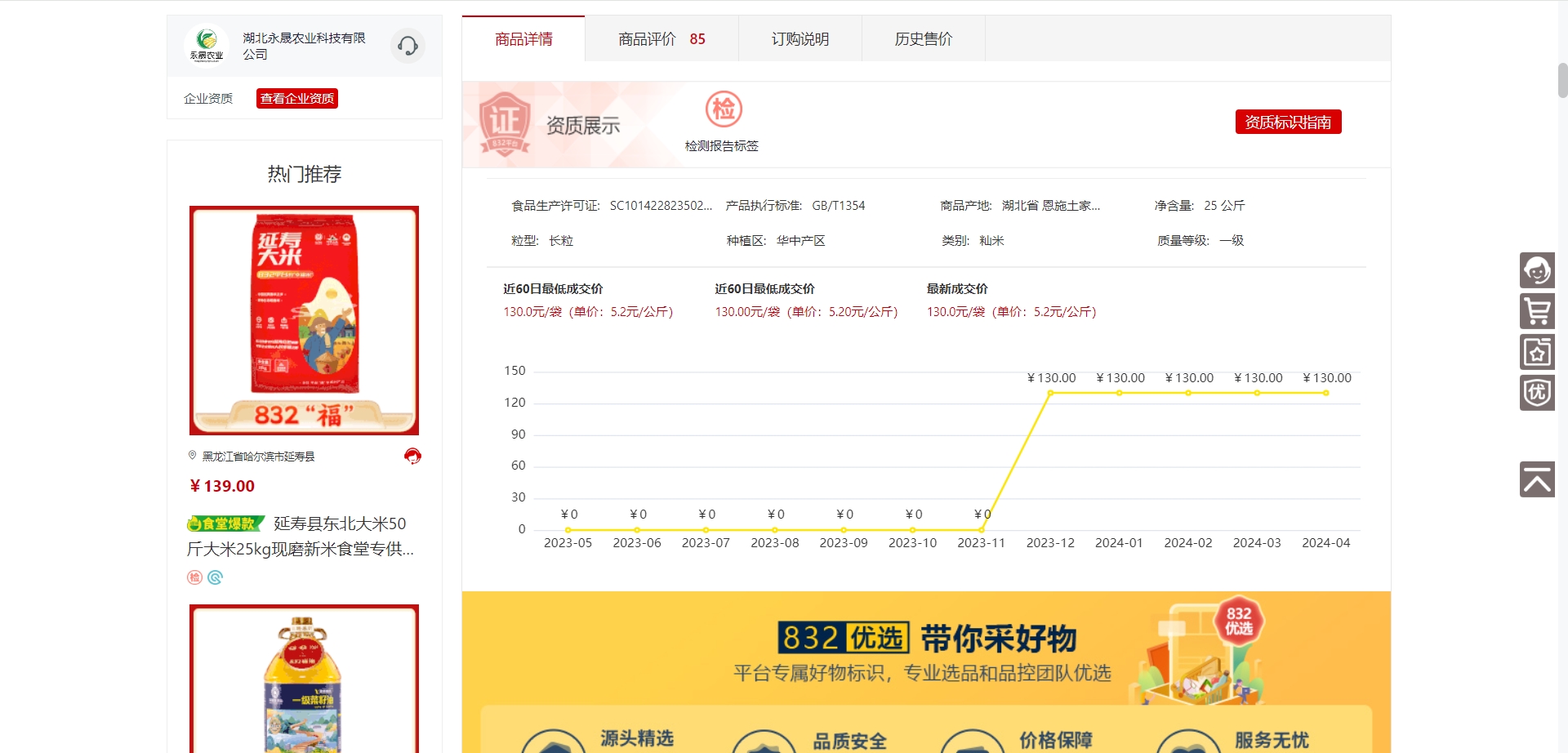The image size is (1568, 753).
Task: Click the 源头精选 feature label
Action: point(637,738)
